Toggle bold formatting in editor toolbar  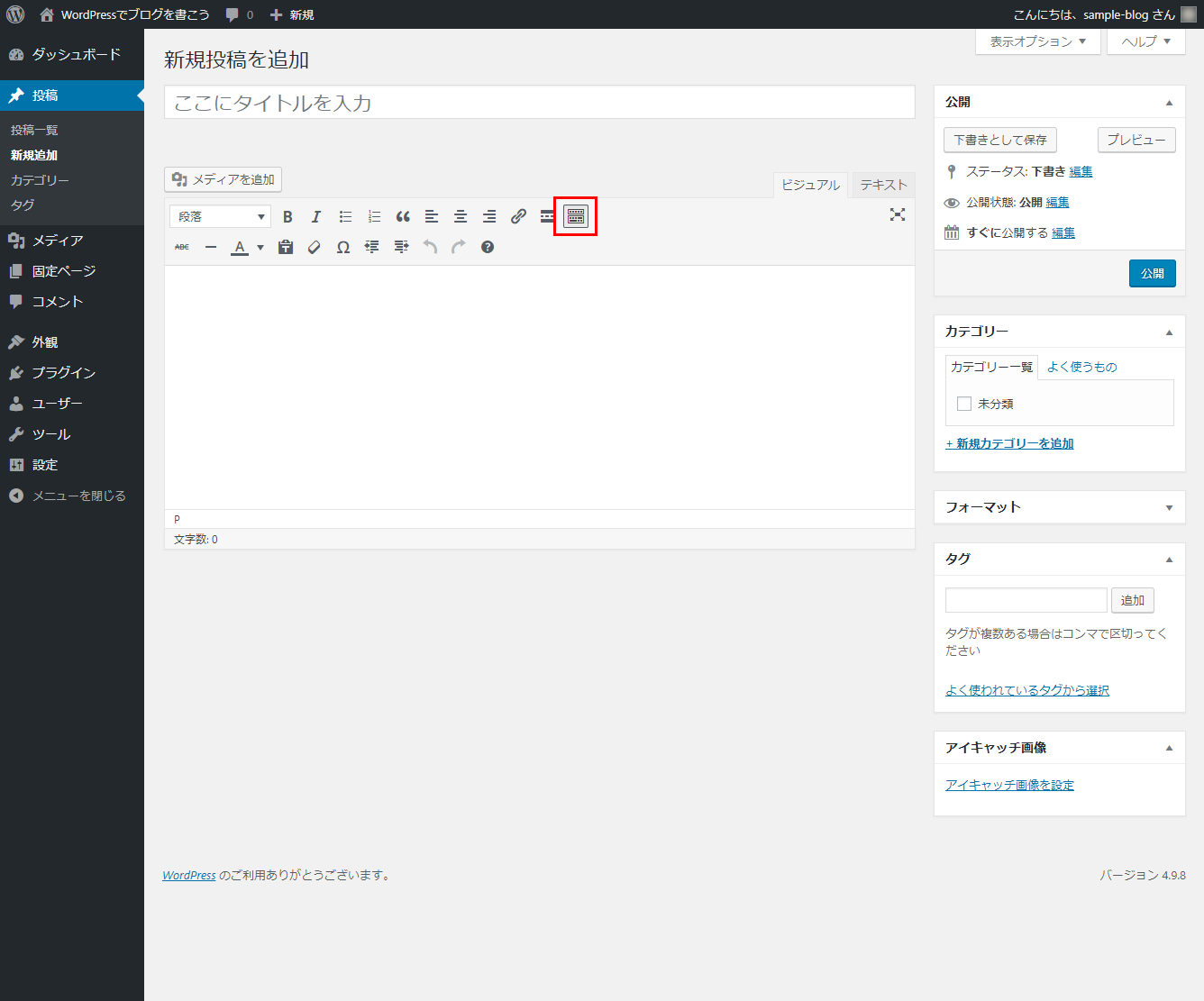pos(287,216)
